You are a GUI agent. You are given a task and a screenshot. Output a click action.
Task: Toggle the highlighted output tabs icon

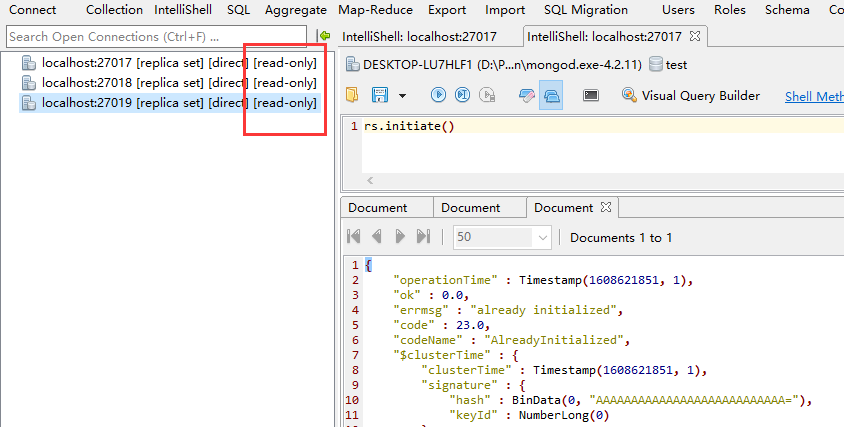551,95
